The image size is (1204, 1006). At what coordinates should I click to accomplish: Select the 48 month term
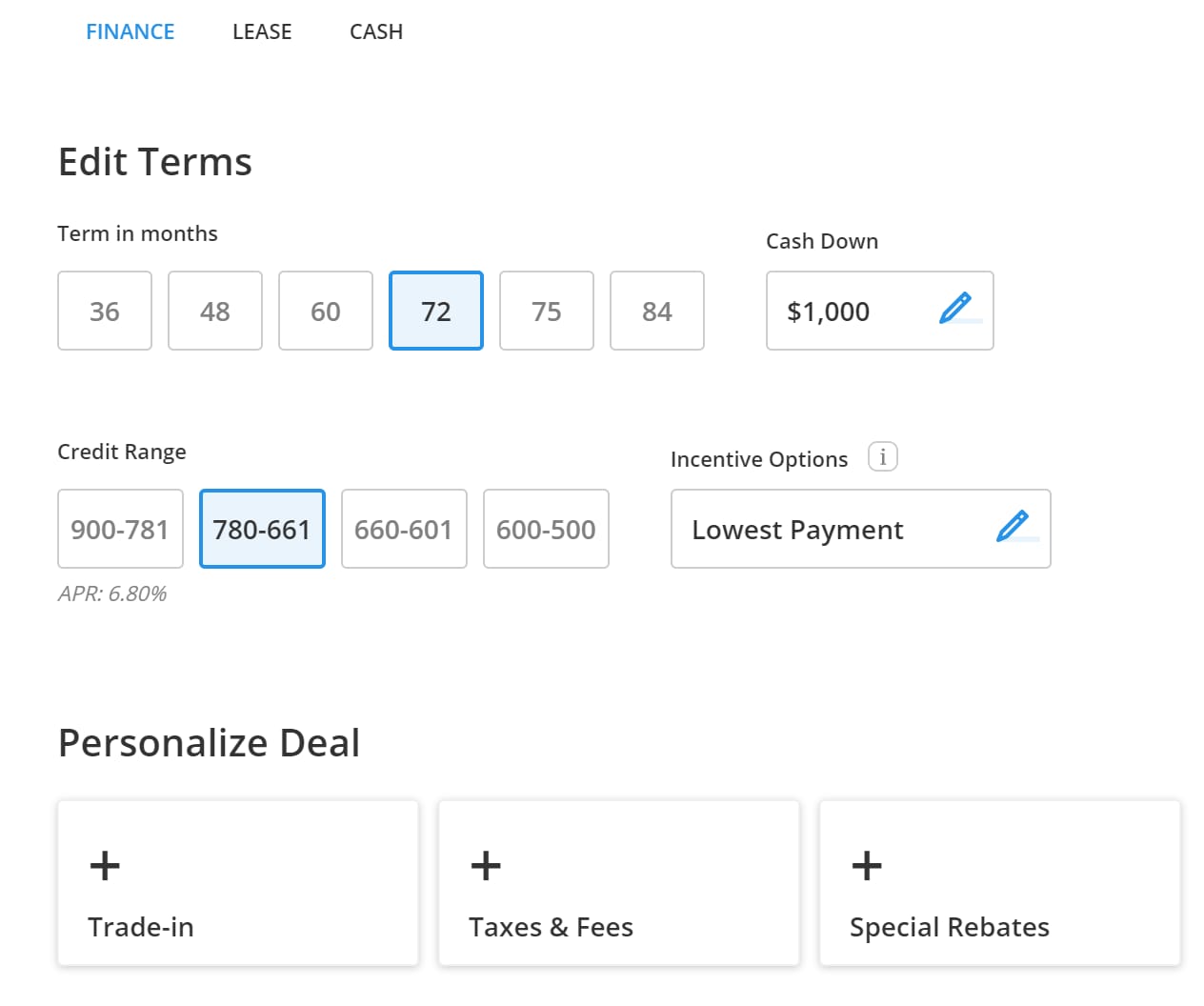click(215, 312)
